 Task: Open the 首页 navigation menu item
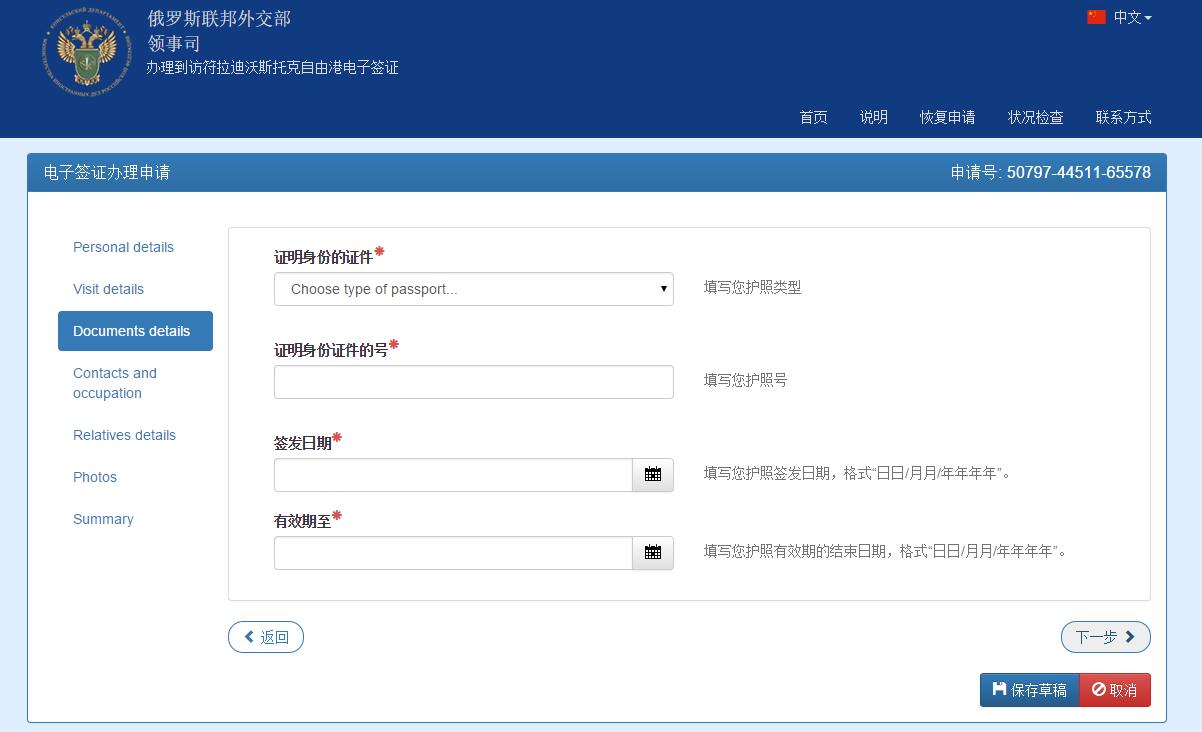813,117
